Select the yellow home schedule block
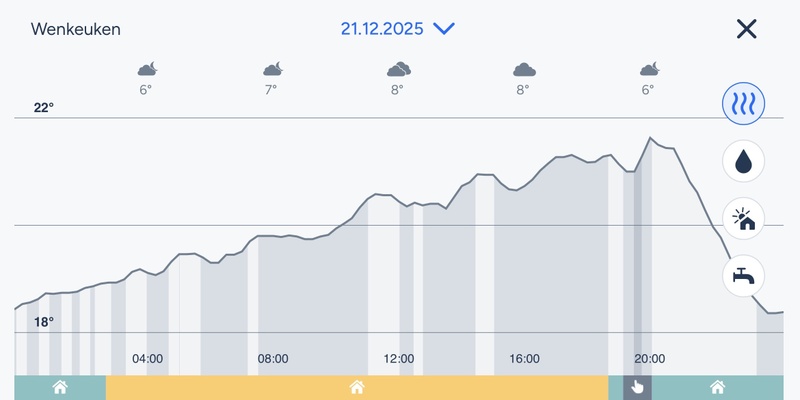 pyautogui.click(x=356, y=388)
